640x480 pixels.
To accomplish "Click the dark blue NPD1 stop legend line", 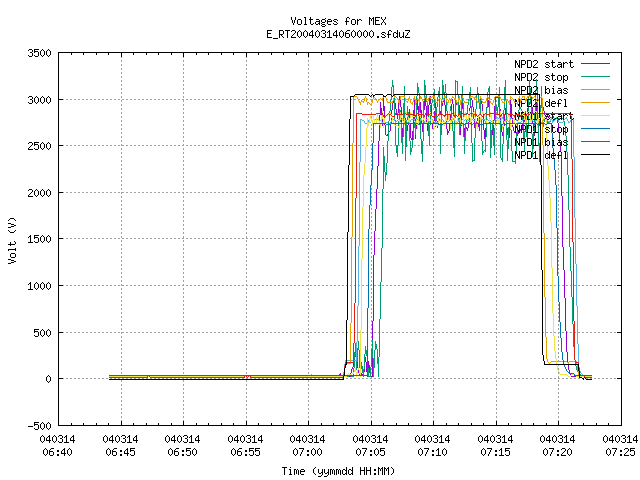I will tap(596, 129).
